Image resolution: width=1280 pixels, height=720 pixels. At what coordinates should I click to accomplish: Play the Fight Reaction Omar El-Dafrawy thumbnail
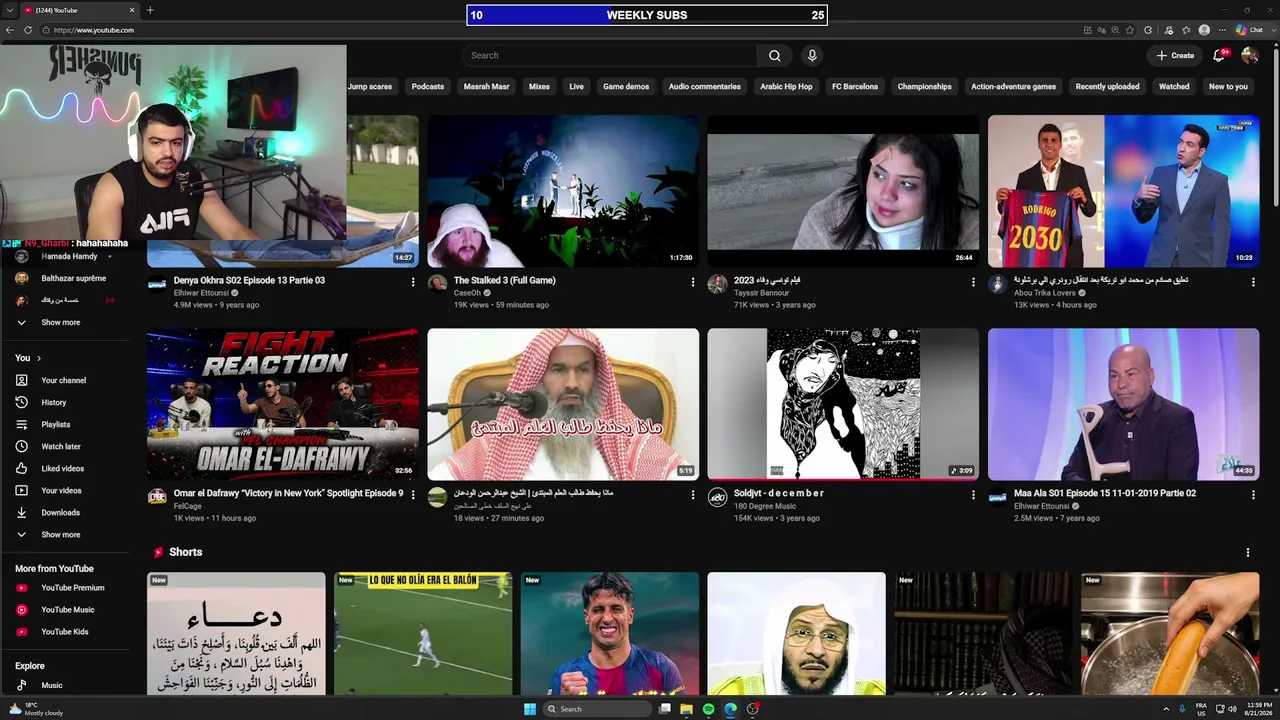coord(283,404)
